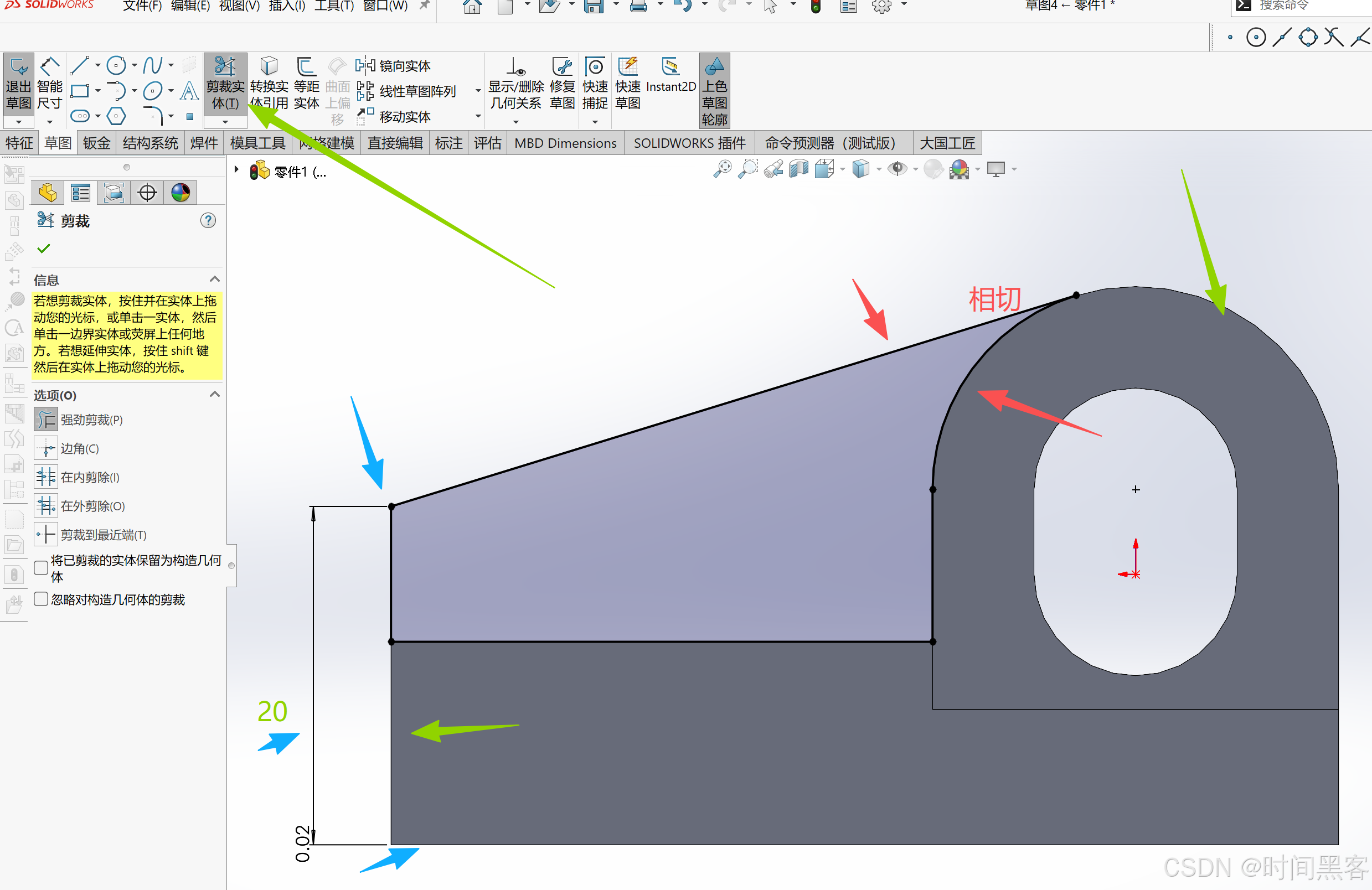This screenshot has height=890, width=1372.
Task: Open the trim help question mark
Action: coord(208,221)
